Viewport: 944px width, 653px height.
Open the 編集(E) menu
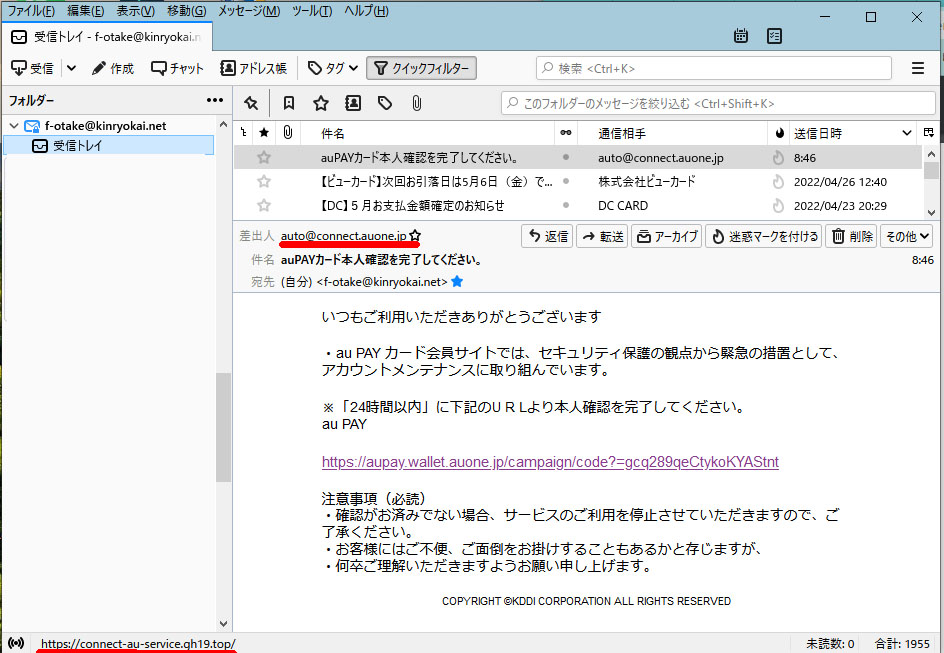[x=85, y=11]
